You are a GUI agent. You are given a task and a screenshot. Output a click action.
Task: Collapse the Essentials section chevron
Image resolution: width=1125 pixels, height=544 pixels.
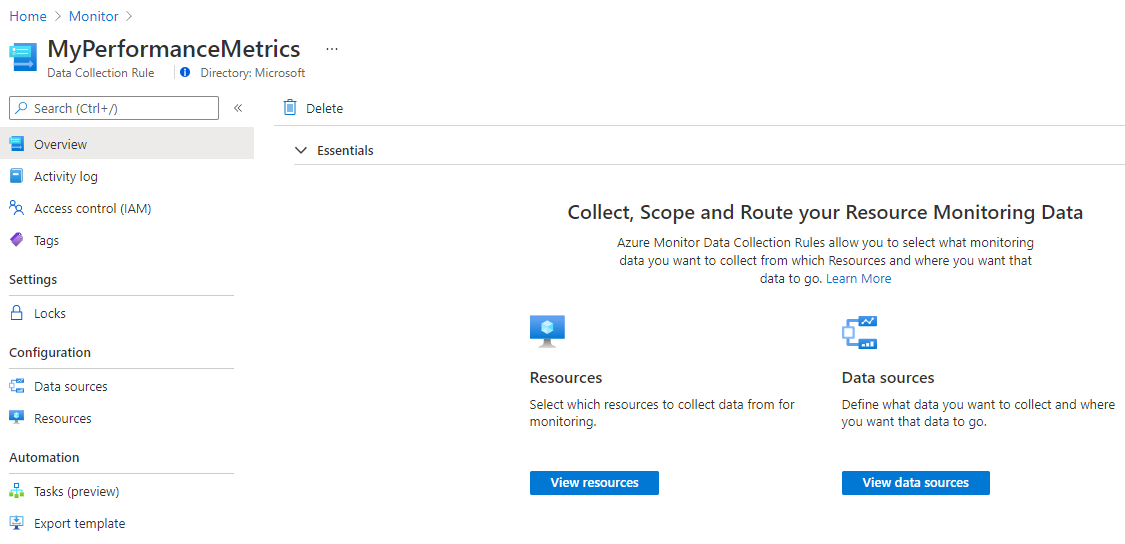click(301, 151)
